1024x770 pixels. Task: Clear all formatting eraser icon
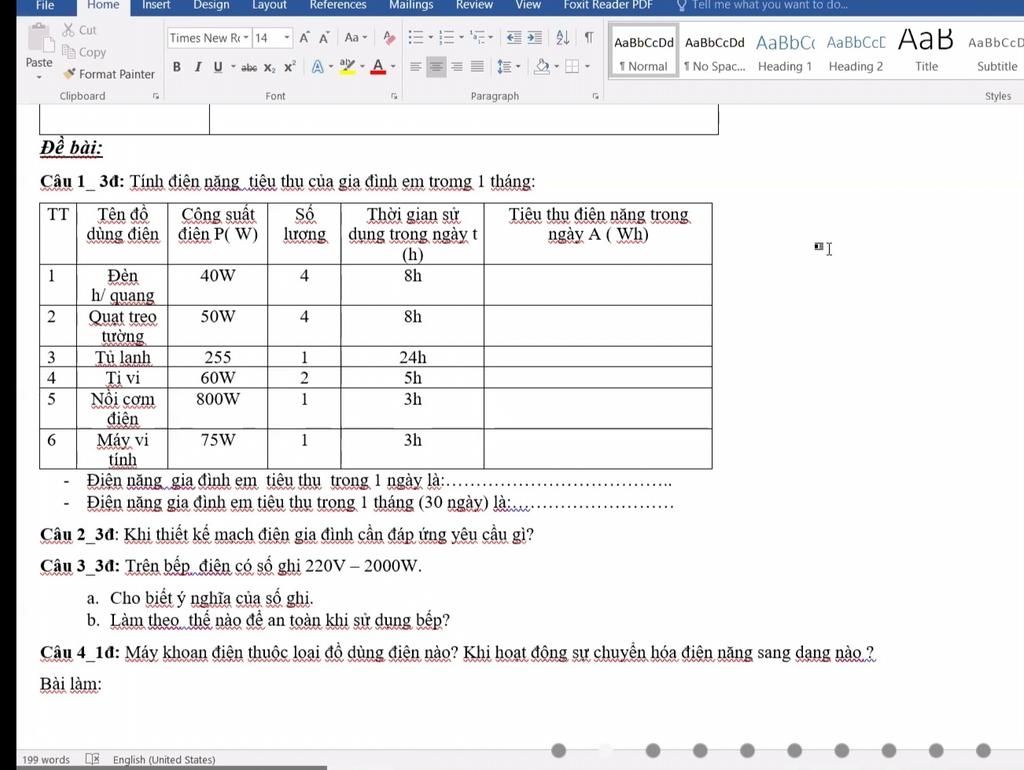click(x=389, y=38)
